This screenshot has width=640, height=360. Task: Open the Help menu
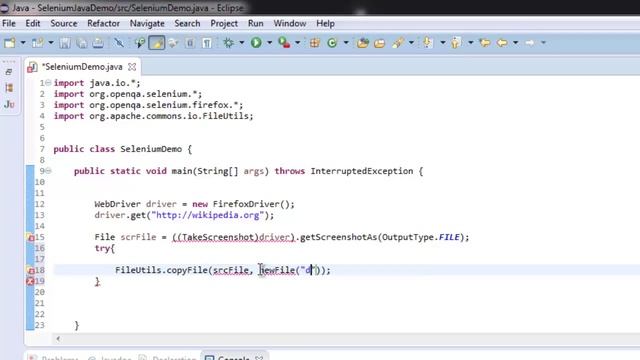point(325,23)
